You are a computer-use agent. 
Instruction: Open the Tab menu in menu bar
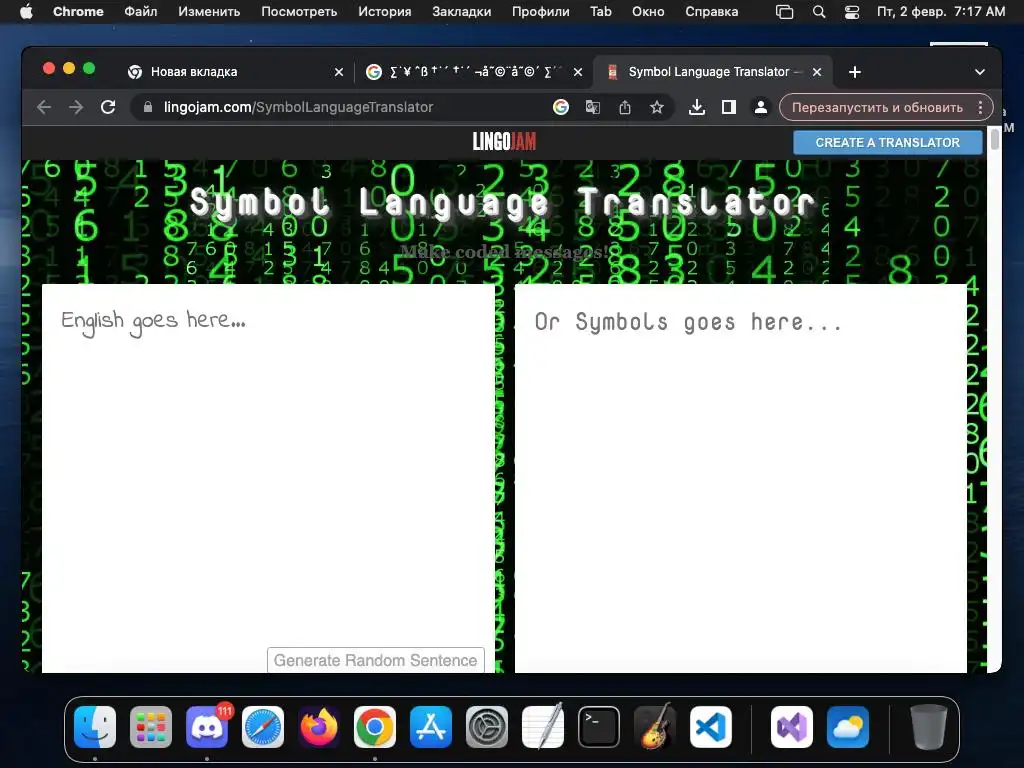(x=600, y=11)
